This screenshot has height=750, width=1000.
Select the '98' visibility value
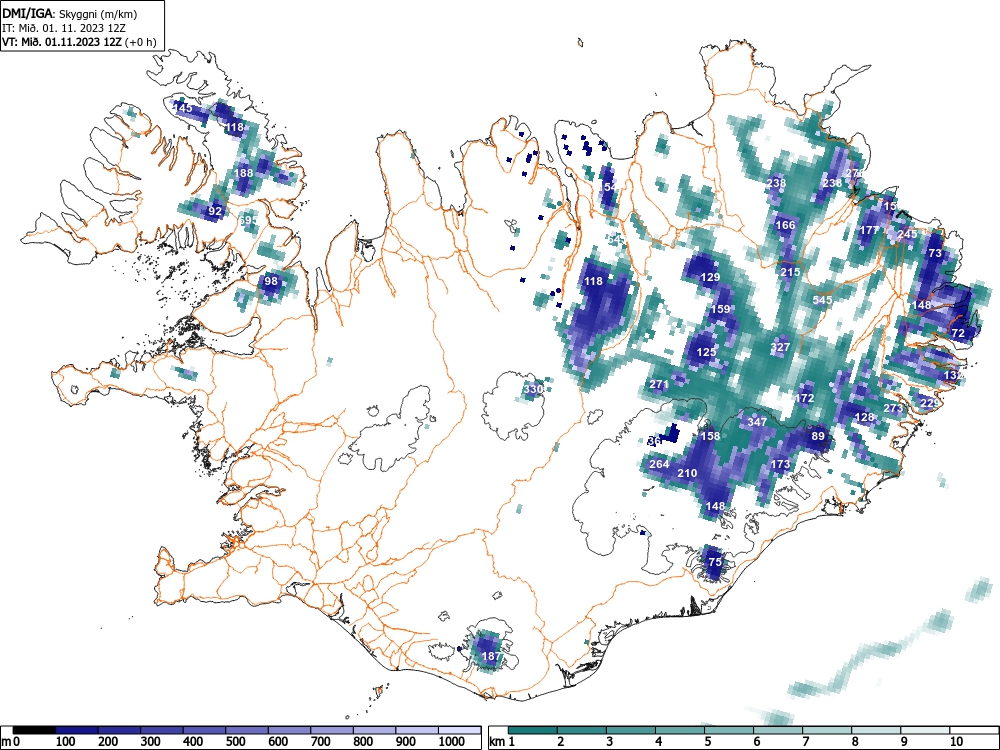[271, 281]
